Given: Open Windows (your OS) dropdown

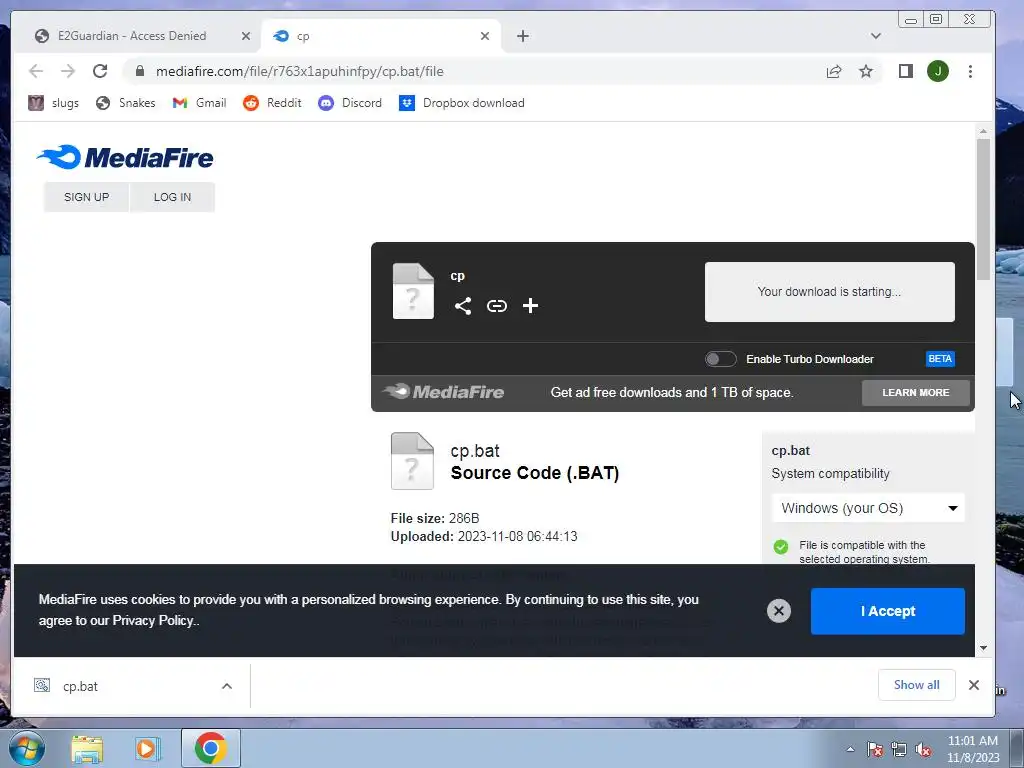Looking at the screenshot, I should pos(869,508).
